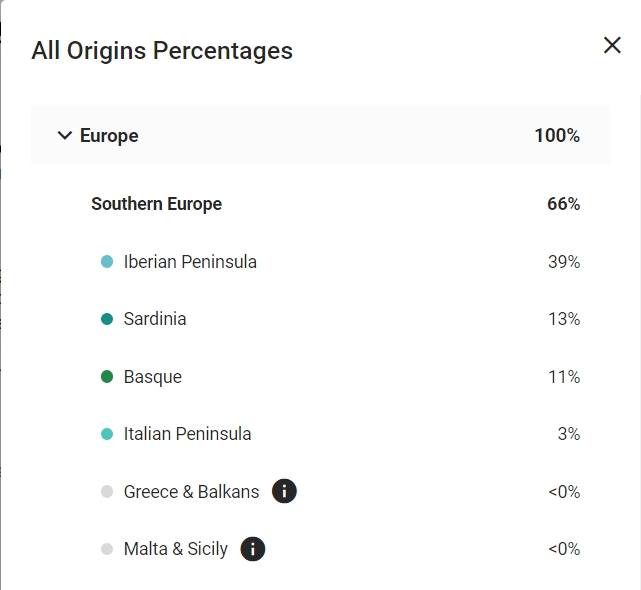The height and width of the screenshot is (590, 641).
Task: Click the All Origins Percentages title
Action: 162,50
